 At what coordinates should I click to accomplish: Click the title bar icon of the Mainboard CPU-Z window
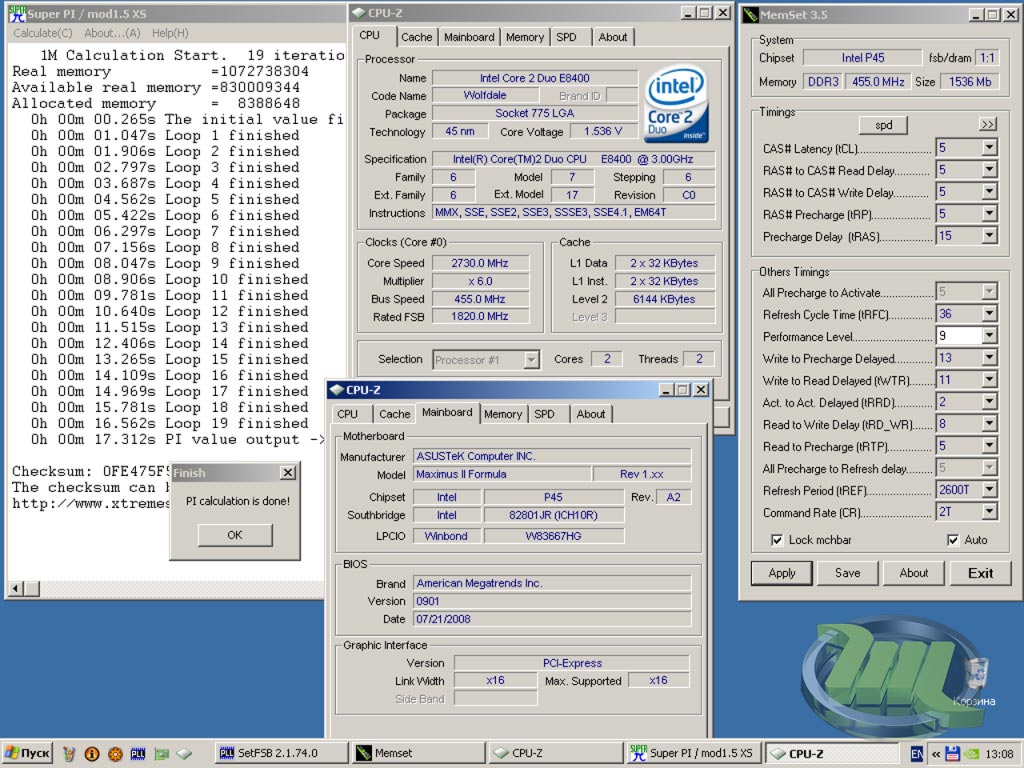pos(337,390)
